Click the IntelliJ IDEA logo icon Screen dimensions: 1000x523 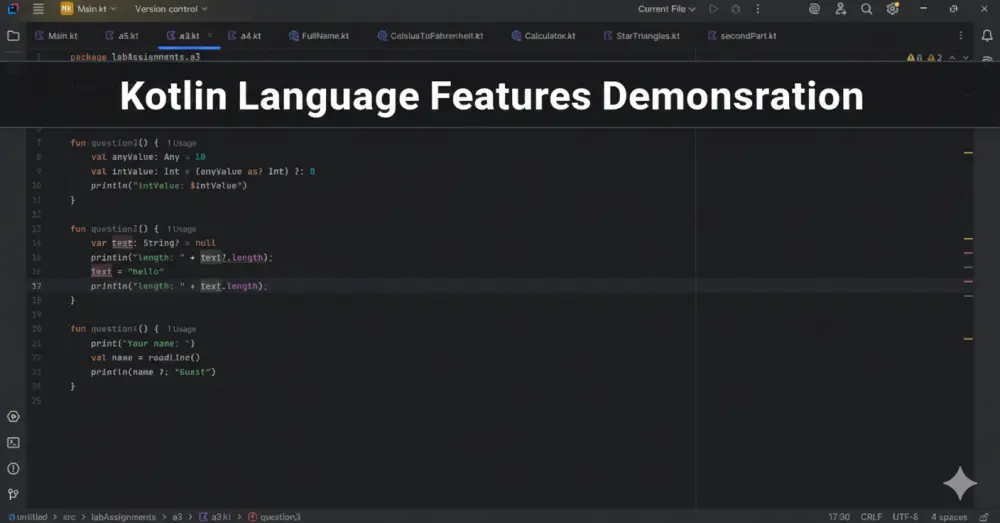(x=13, y=9)
